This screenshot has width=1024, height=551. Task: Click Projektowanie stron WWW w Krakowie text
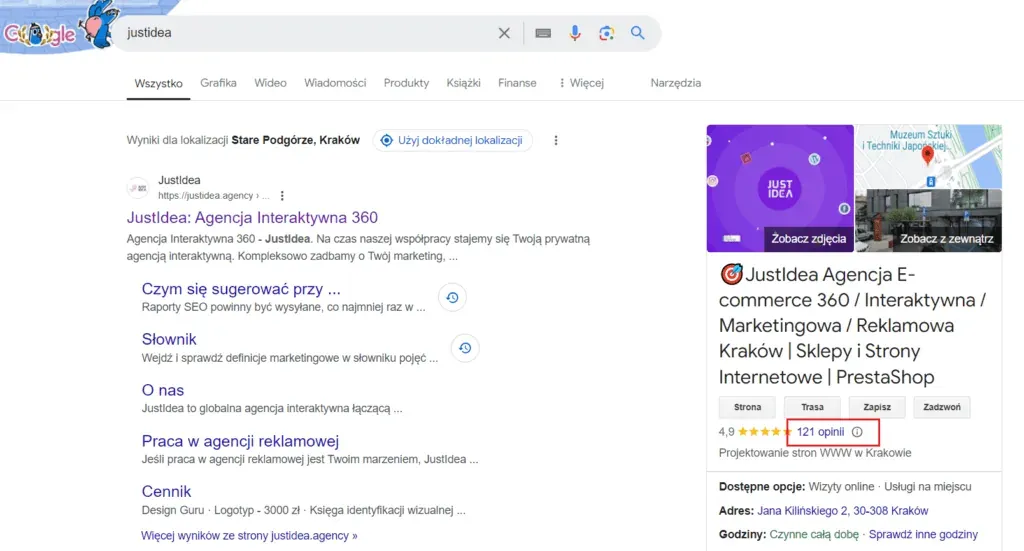pyautogui.click(x=815, y=452)
